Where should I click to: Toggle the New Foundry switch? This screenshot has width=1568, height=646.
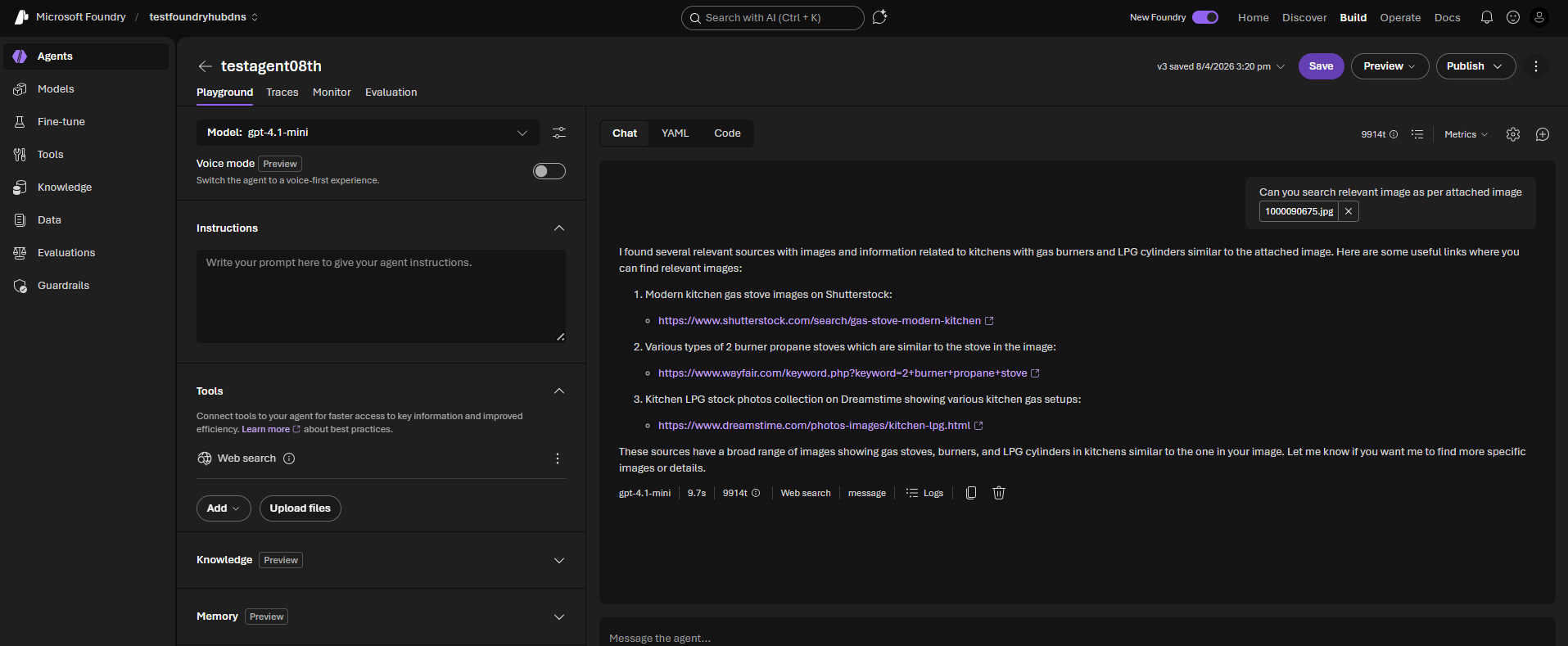pyautogui.click(x=1205, y=17)
